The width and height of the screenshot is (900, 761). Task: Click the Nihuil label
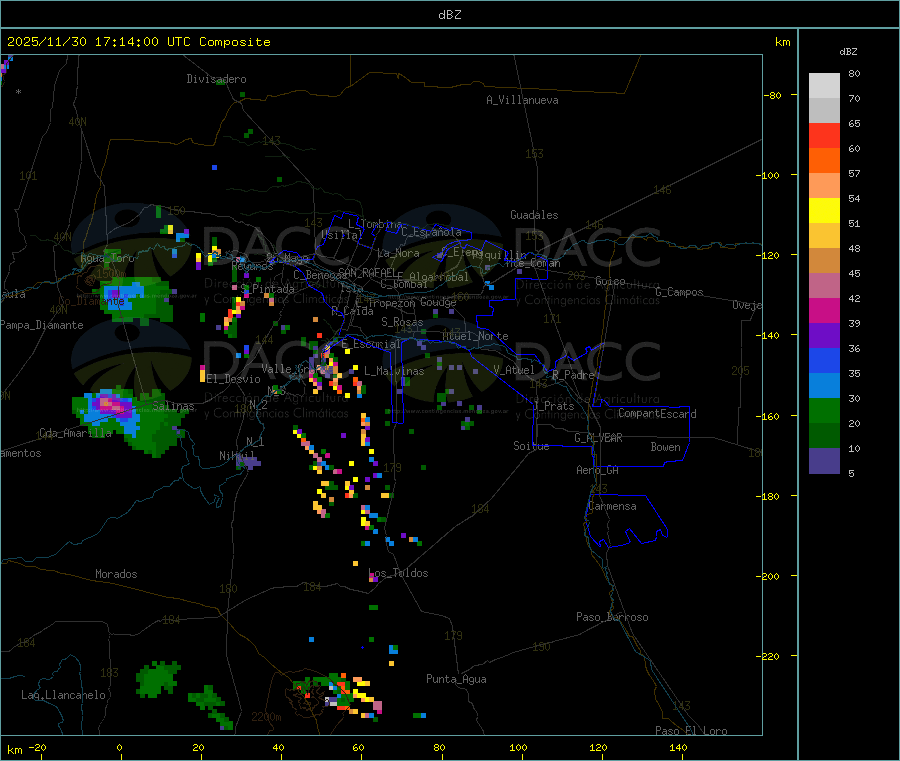click(237, 455)
